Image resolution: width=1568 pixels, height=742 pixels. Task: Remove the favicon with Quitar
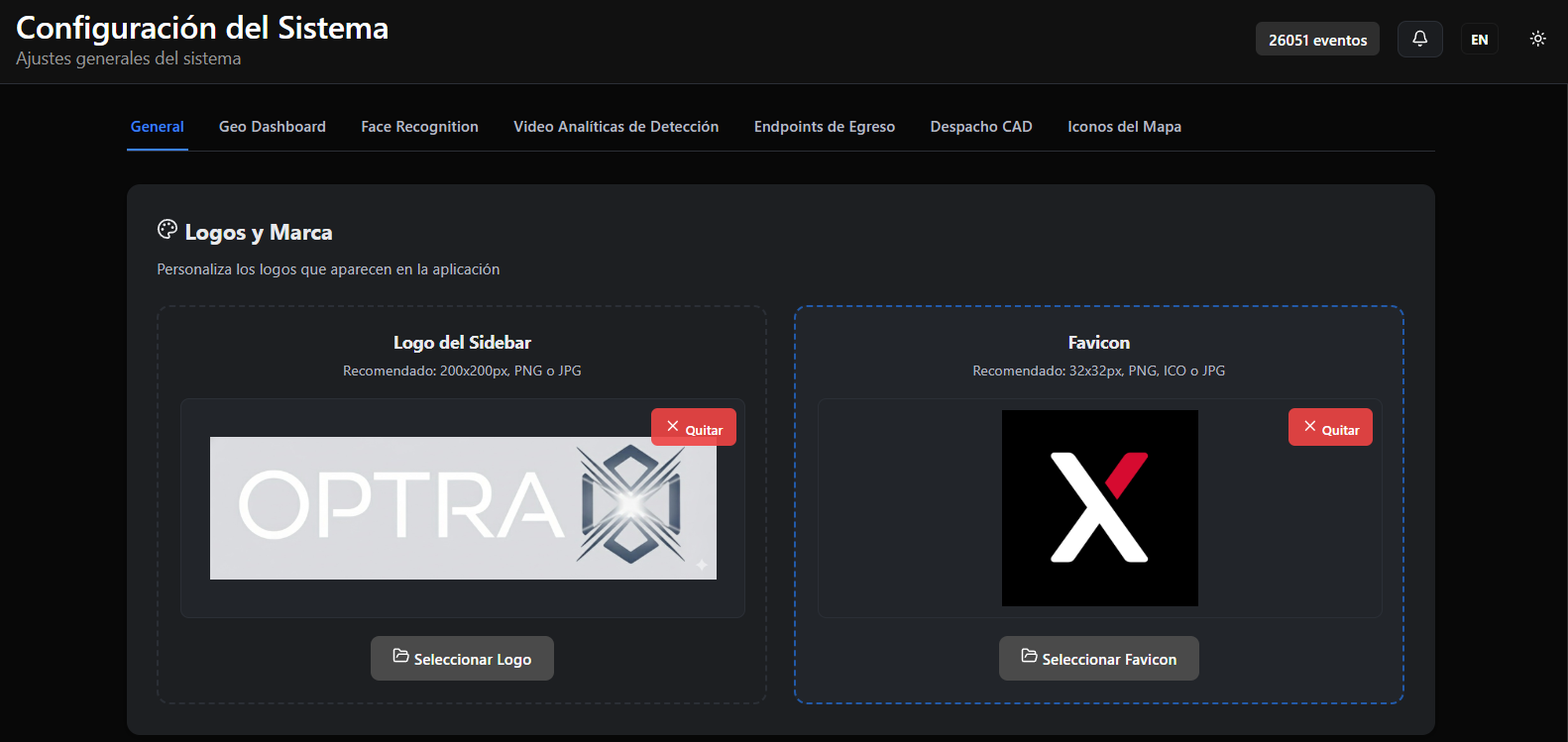tap(1330, 427)
